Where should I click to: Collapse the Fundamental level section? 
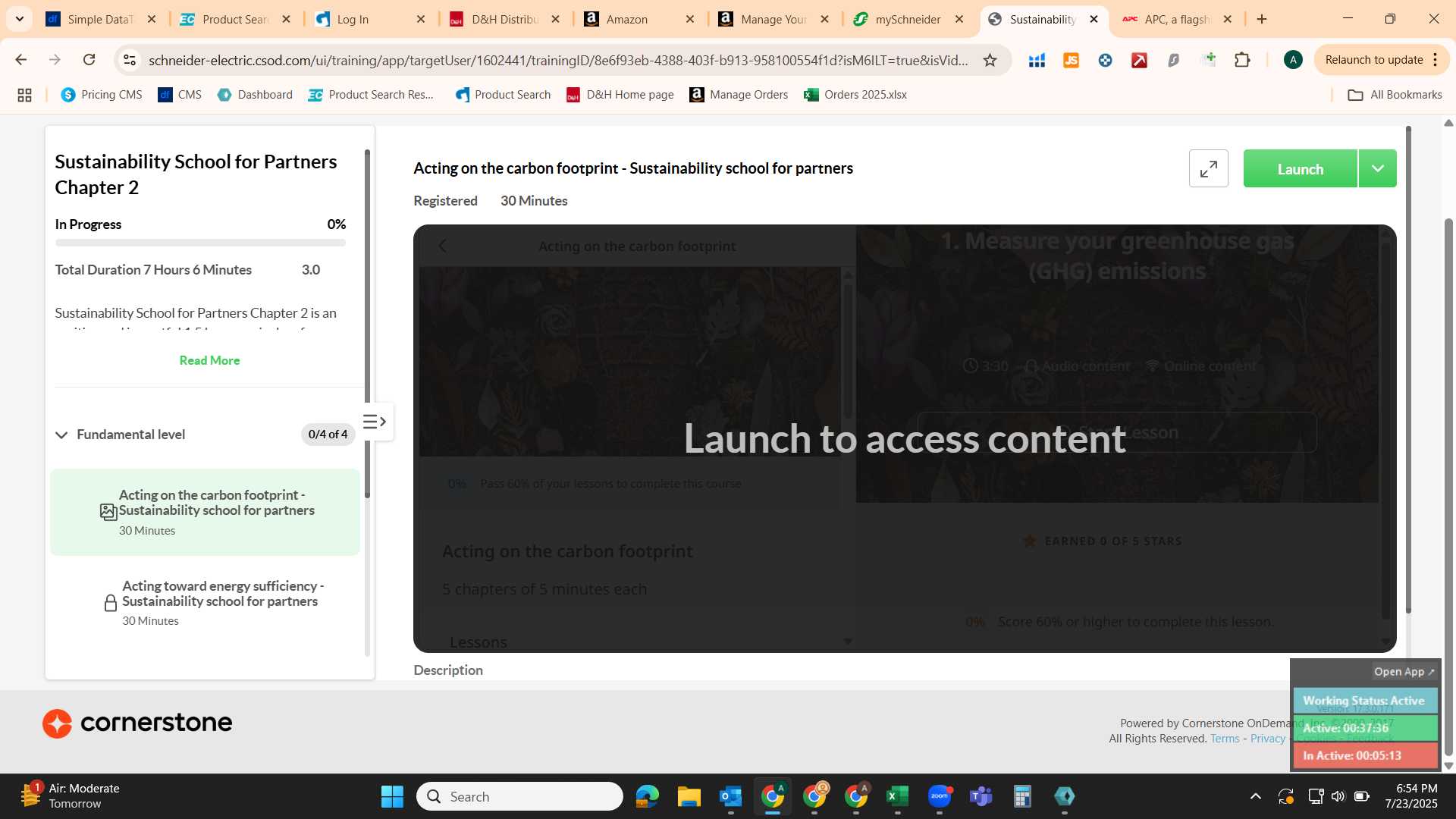coord(61,435)
